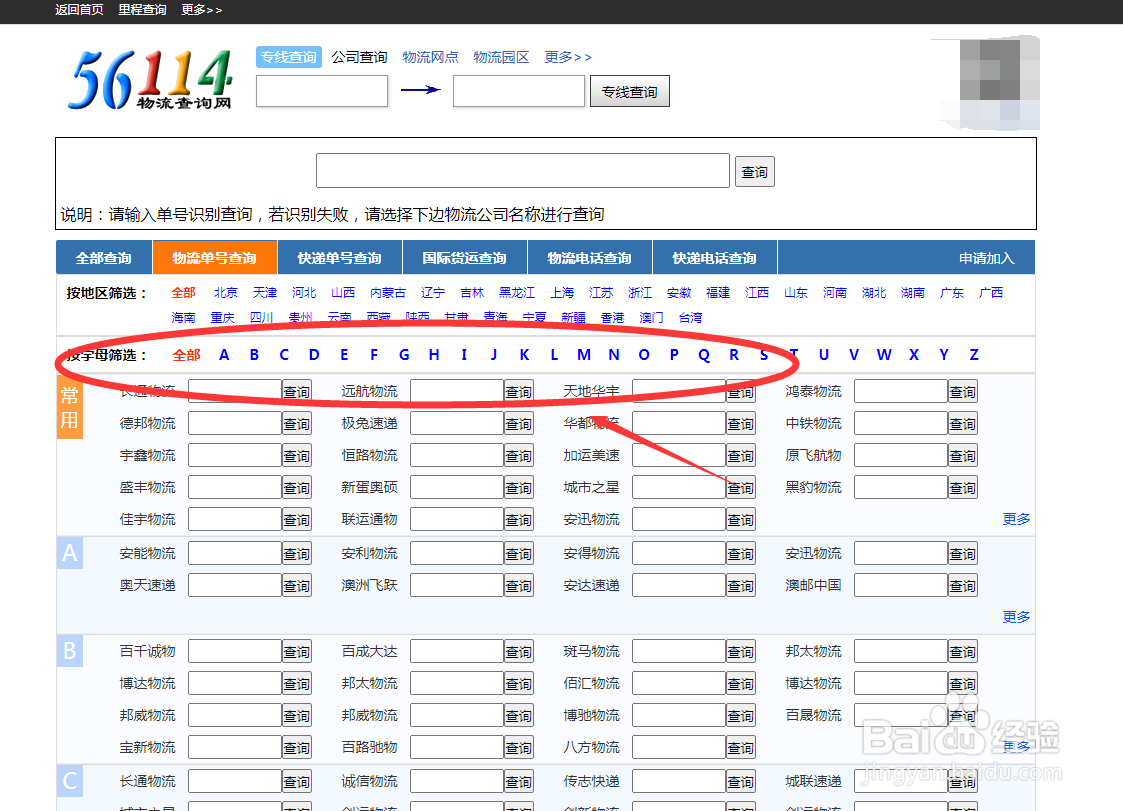Click the tracking number input box
The image size is (1123, 811).
click(523, 171)
